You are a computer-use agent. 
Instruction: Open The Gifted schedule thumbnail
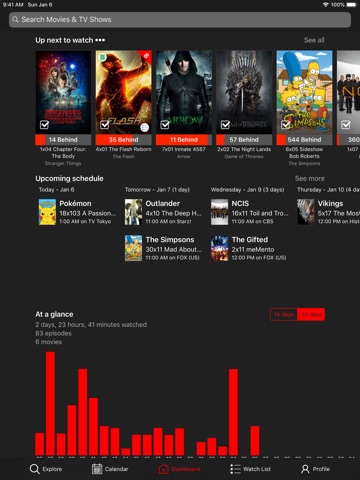coord(219,248)
